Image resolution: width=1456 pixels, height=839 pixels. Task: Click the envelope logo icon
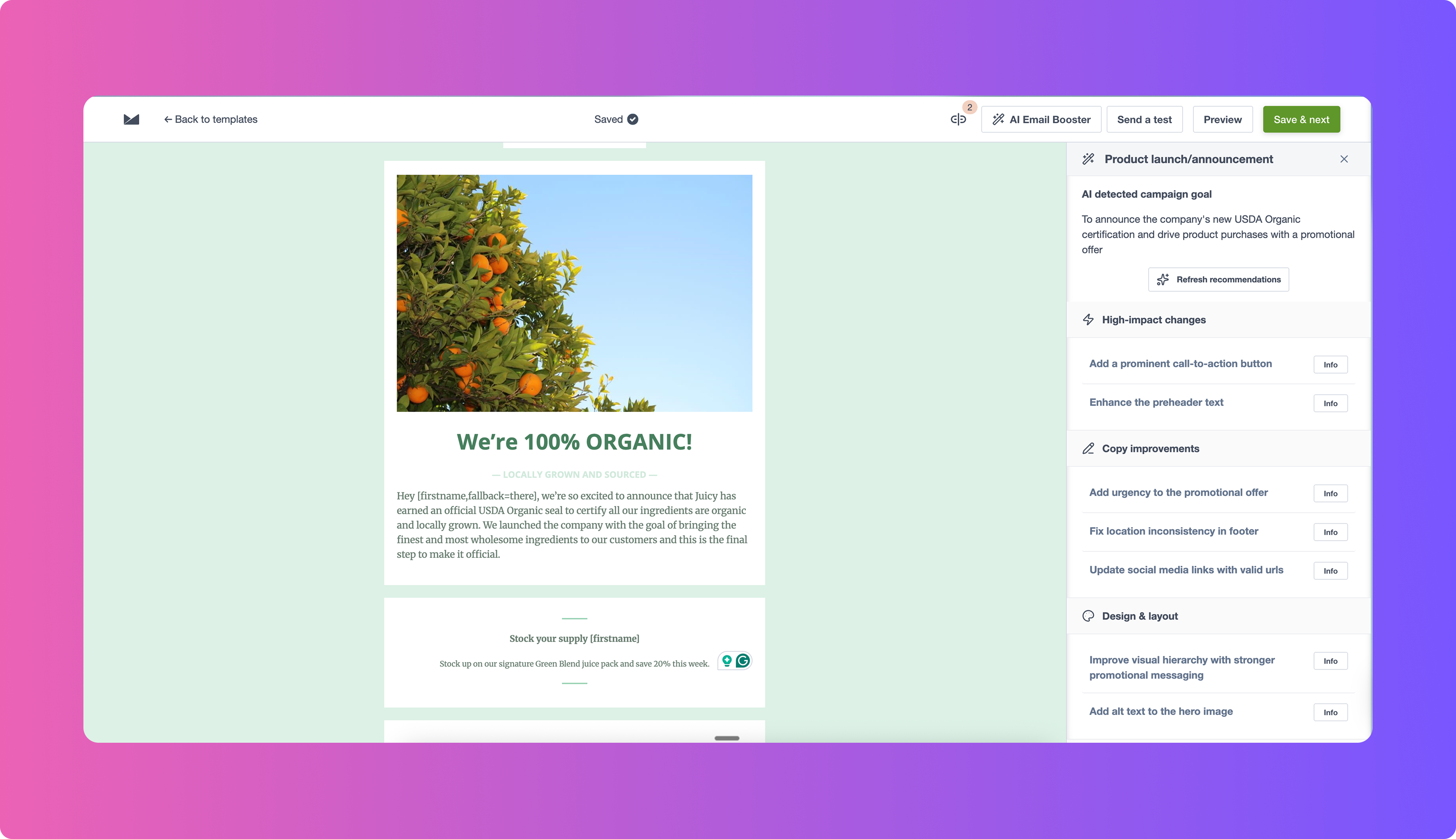pos(132,119)
